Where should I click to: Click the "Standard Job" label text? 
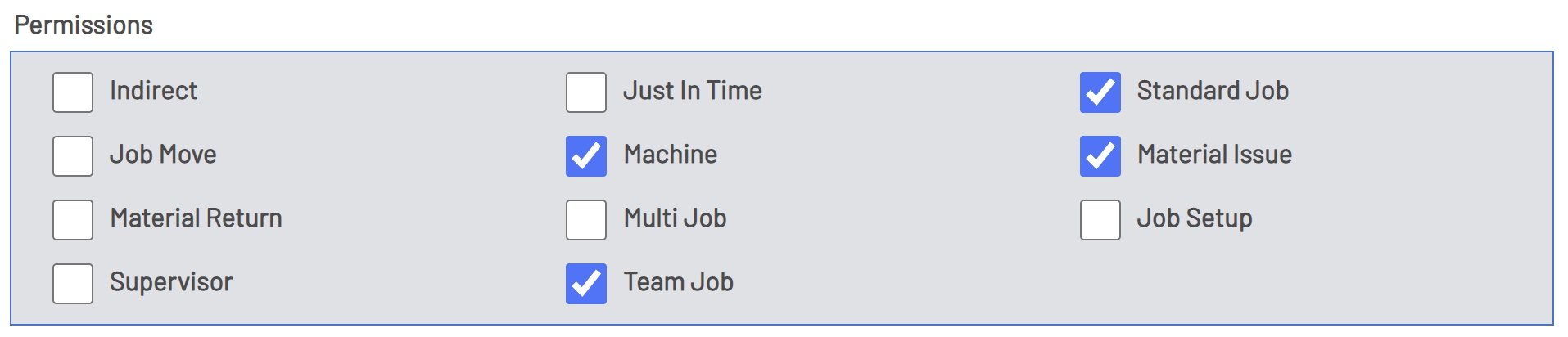1213,91
